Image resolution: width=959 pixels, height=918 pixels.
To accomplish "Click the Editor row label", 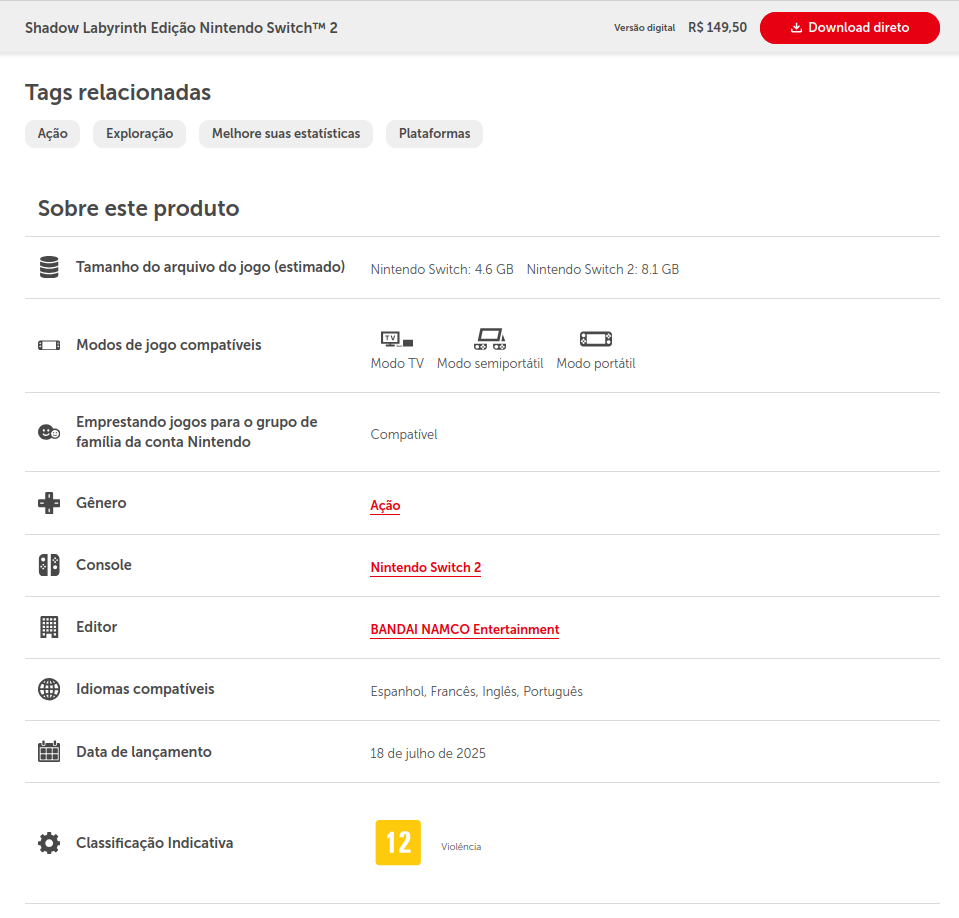I will pyautogui.click(x=97, y=627).
